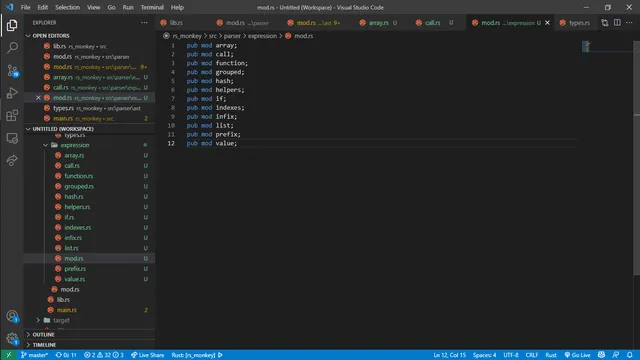This screenshot has width=640, height=360.
Task: Go to line via Ln 12, Col 15
Action: (x=449, y=355)
